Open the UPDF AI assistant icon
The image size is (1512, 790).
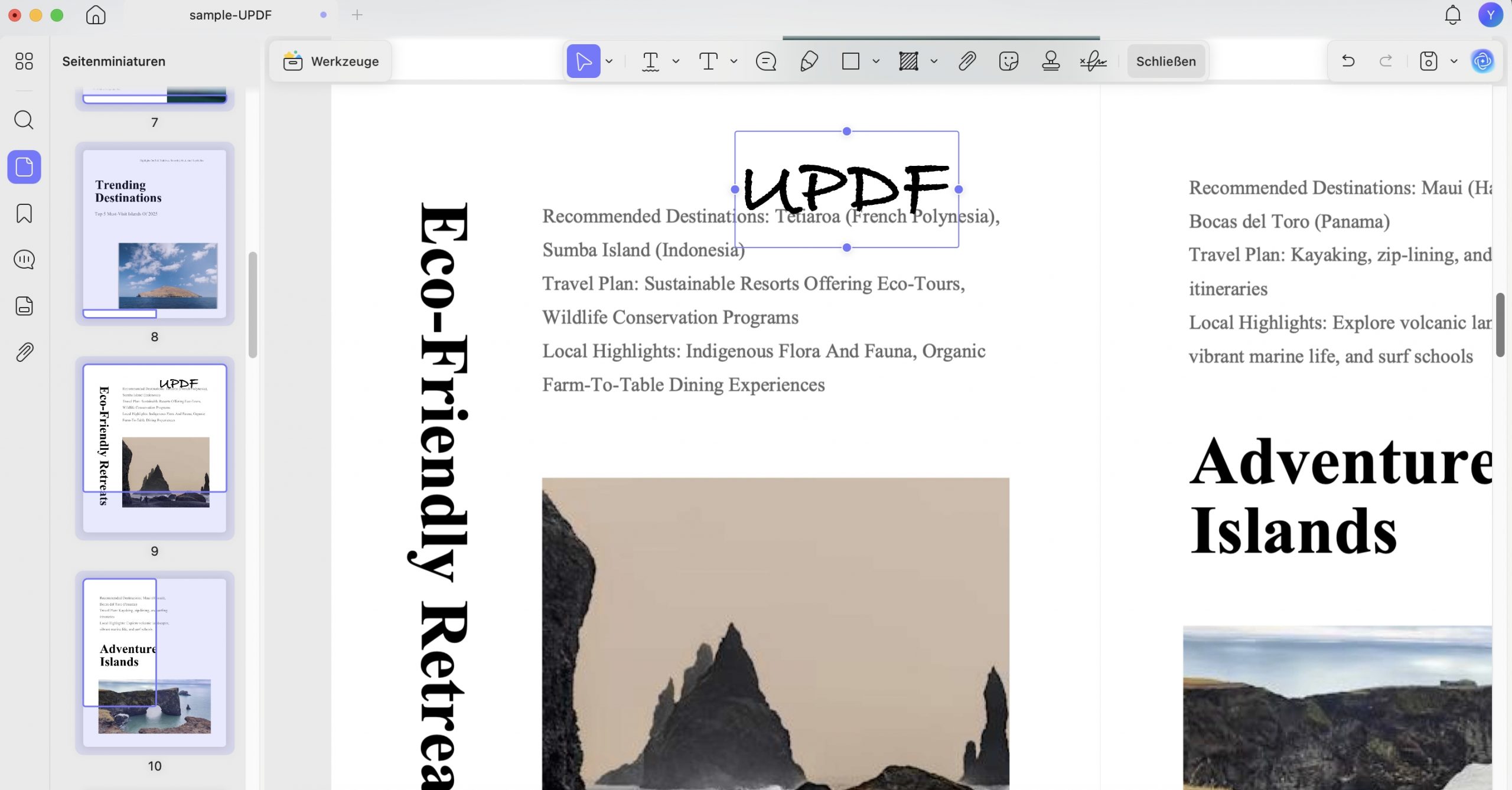tap(1482, 61)
